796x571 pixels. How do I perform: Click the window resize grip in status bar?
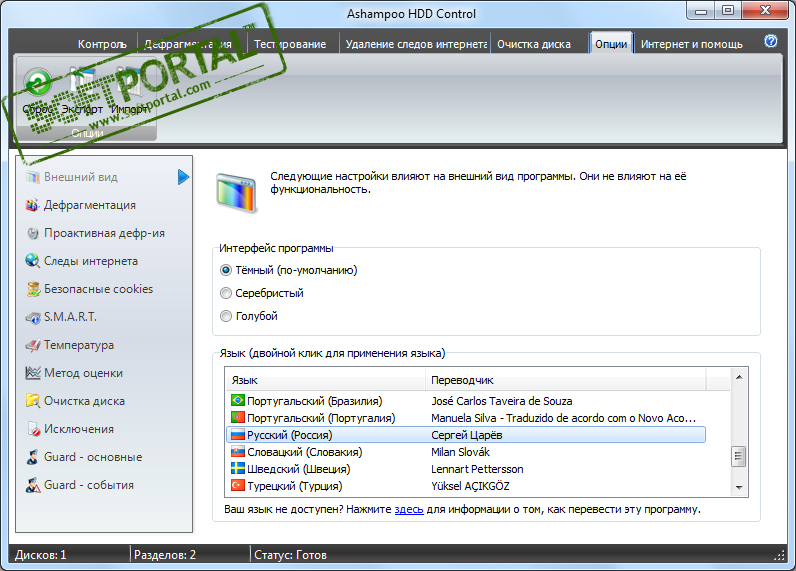point(779,555)
